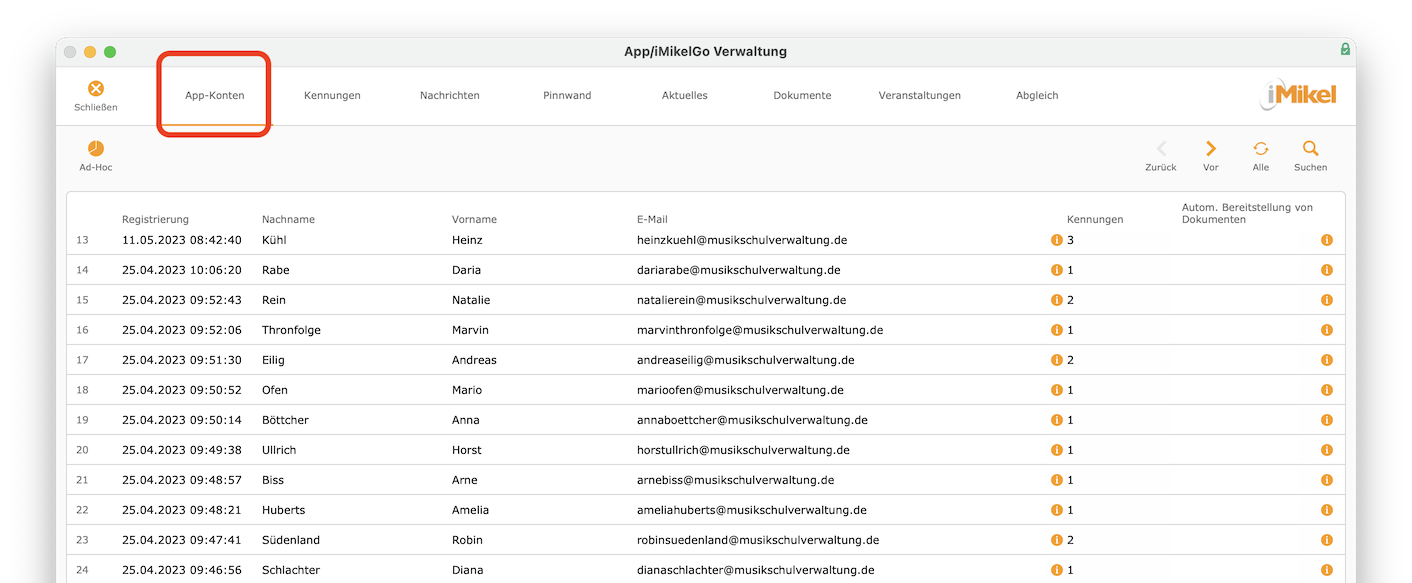
Task: Click the iMikel logo
Action: [x=1298, y=95]
